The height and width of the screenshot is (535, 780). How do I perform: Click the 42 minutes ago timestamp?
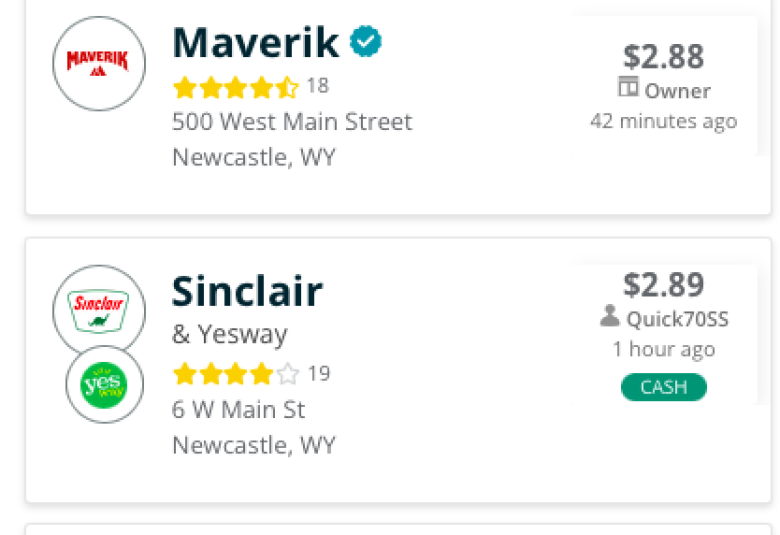[664, 121]
